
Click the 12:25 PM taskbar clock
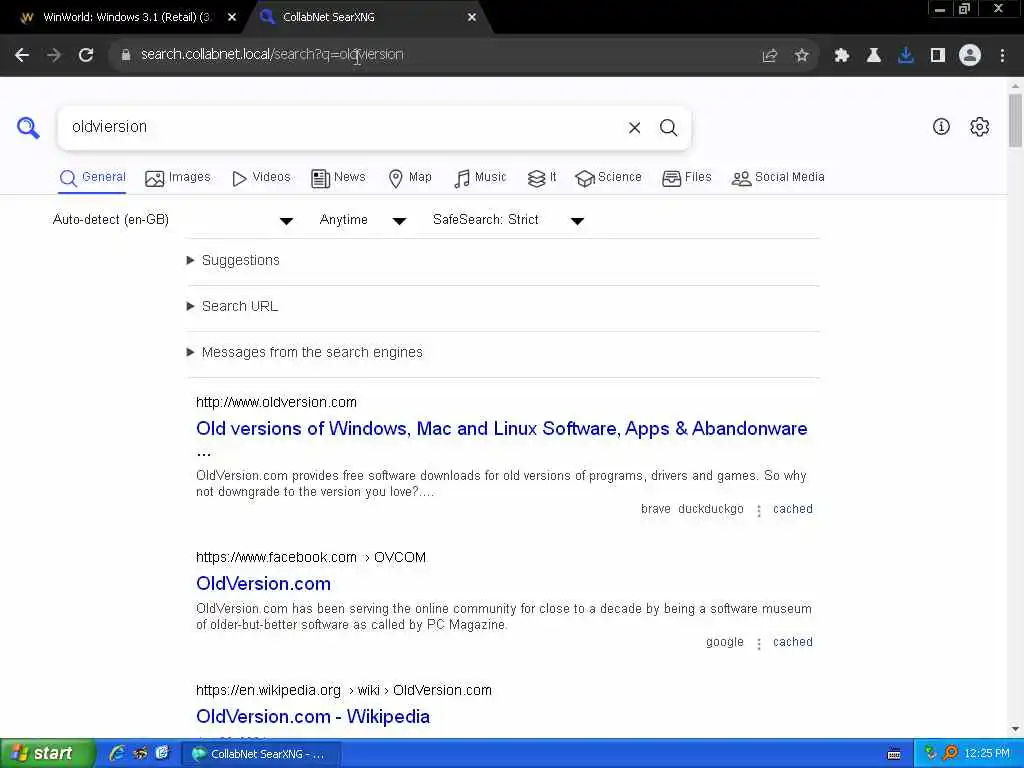[x=986, y=754]
